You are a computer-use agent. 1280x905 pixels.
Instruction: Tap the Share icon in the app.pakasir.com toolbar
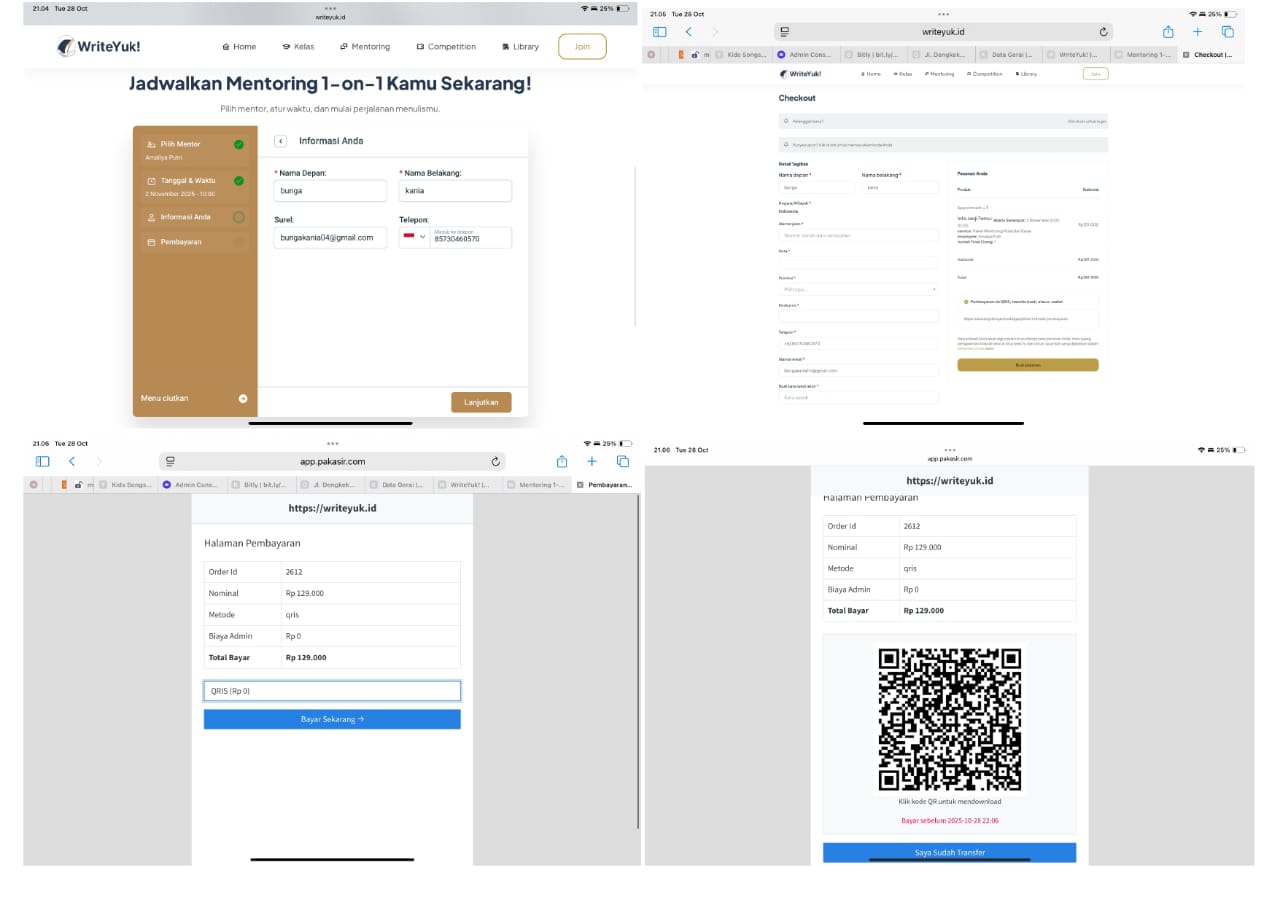point(562,460)
